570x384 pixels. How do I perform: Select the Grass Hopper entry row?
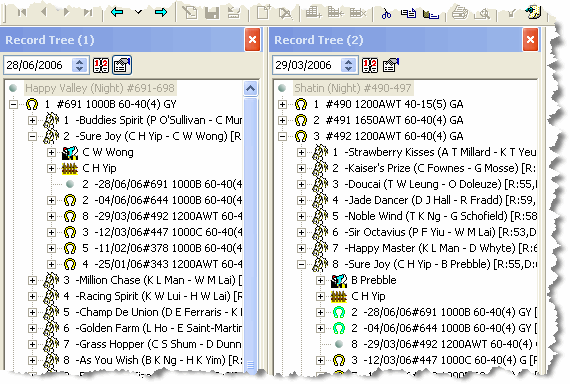[x=153, y=344]
